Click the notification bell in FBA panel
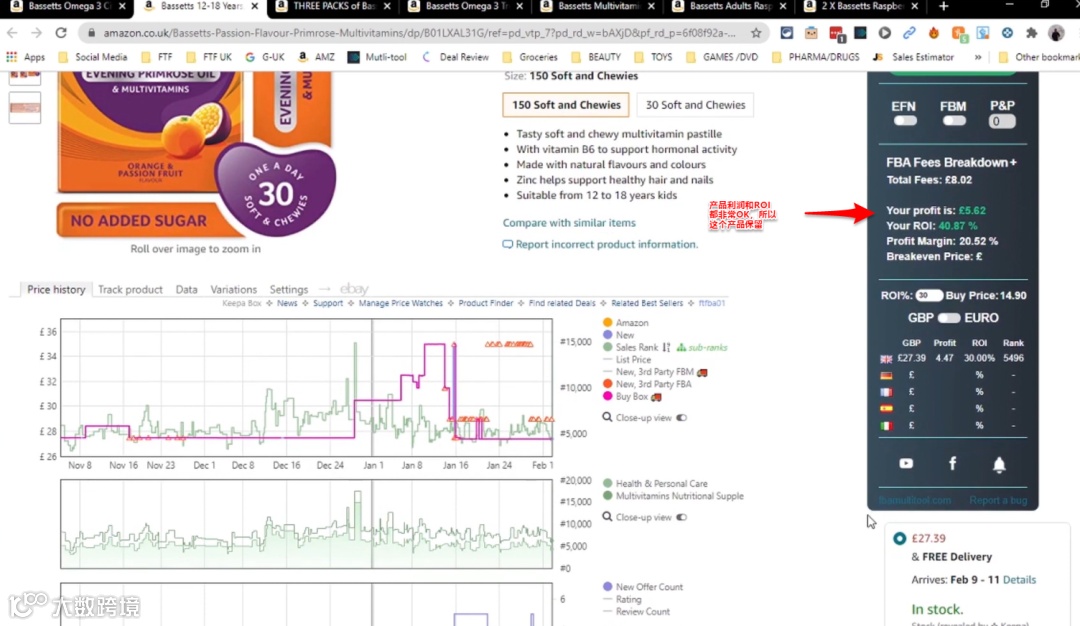Screen dimensions: 1080x626 (x=999, y=464)
